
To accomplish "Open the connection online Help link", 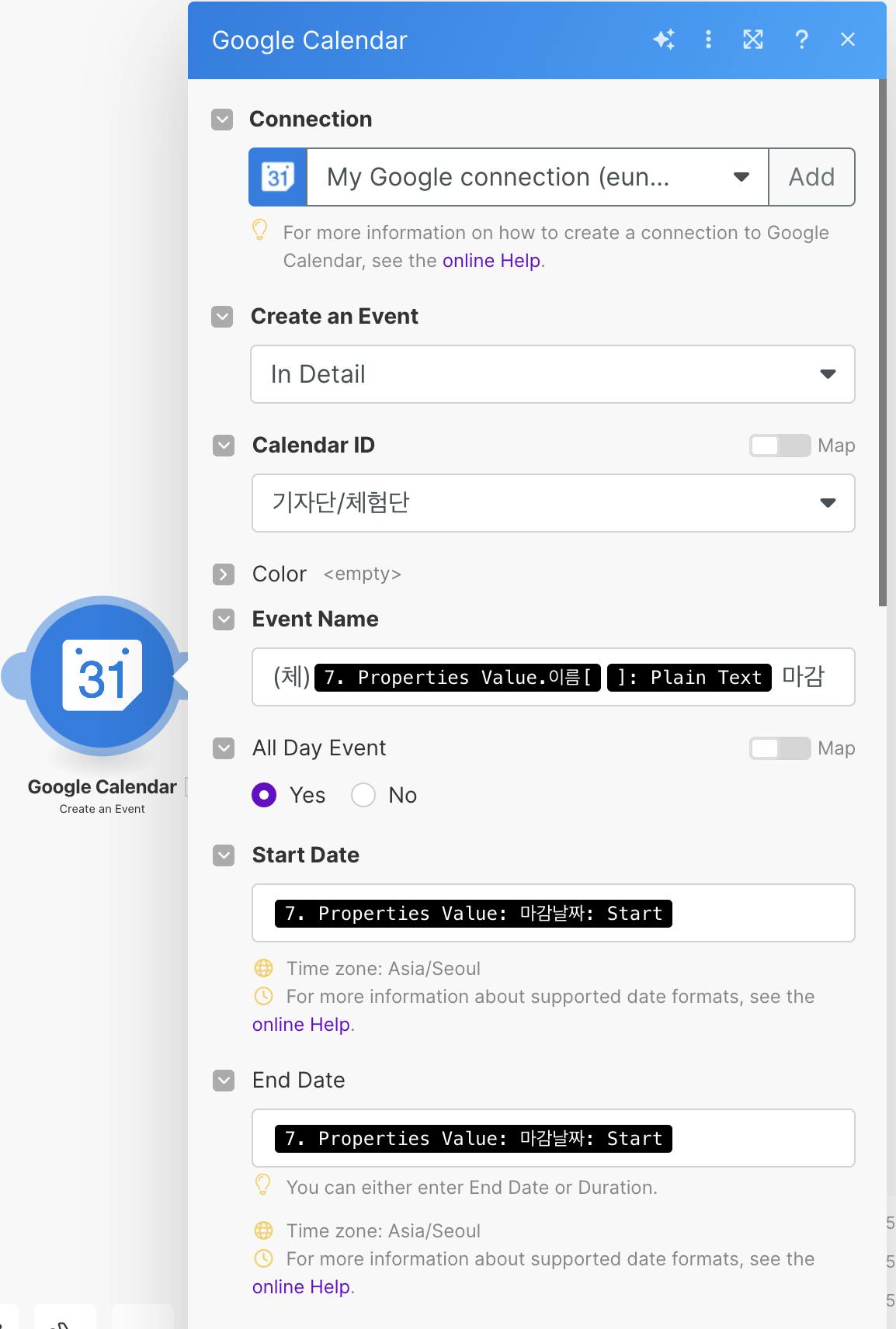I will point(491,261).
